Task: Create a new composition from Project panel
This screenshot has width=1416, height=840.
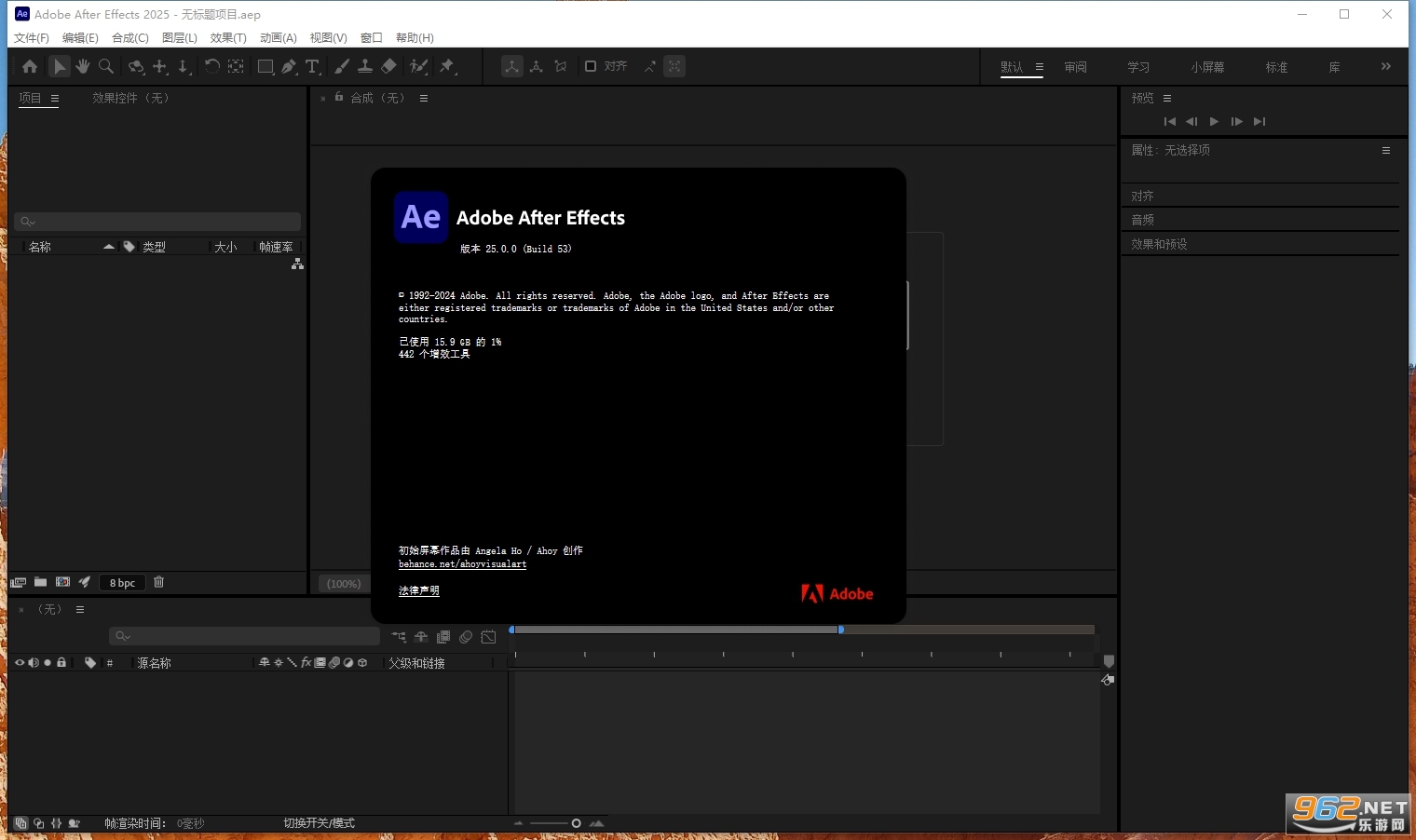Action: point(62,582)
